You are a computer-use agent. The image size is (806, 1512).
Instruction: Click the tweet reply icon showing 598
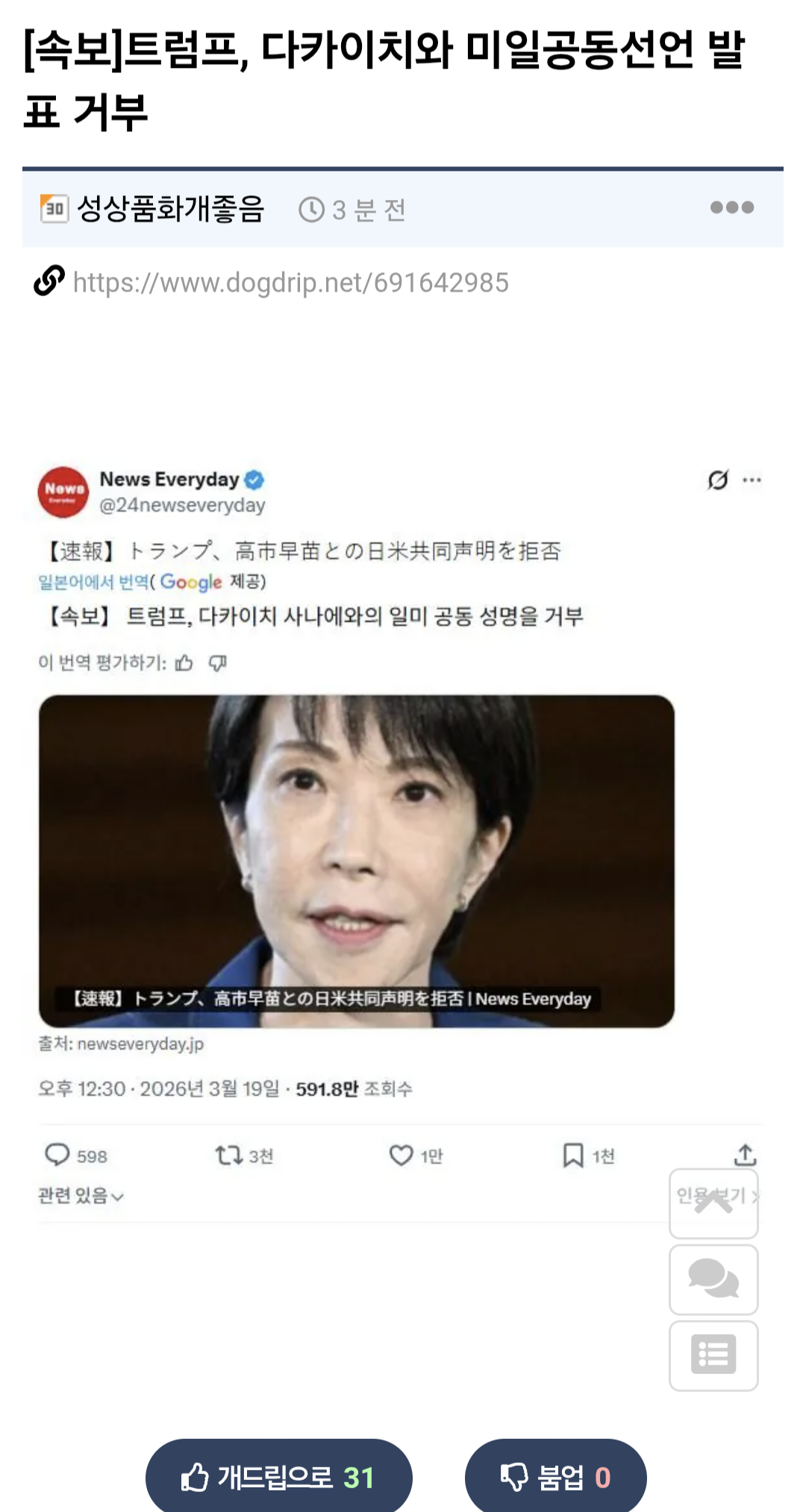click(x=57, y=1155)
